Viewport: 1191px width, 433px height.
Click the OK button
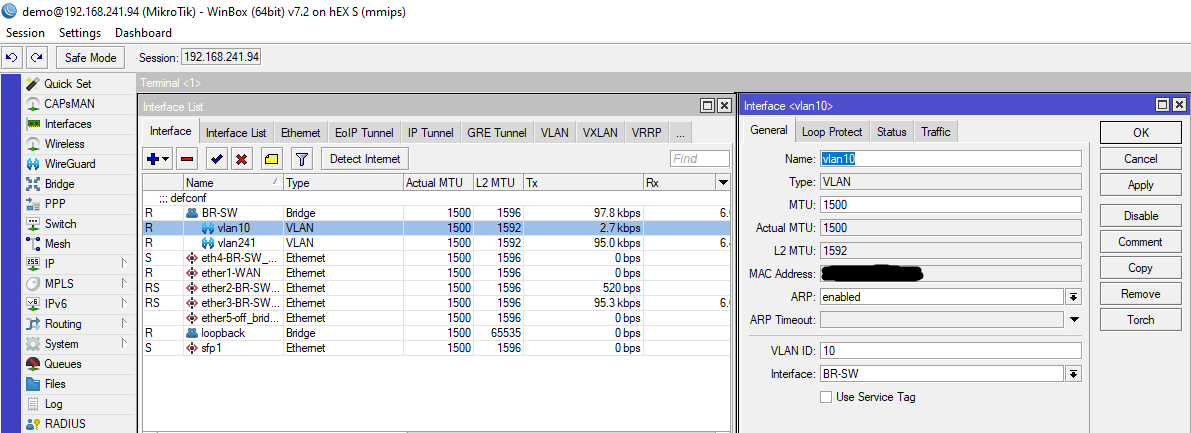click(1141, 132)
